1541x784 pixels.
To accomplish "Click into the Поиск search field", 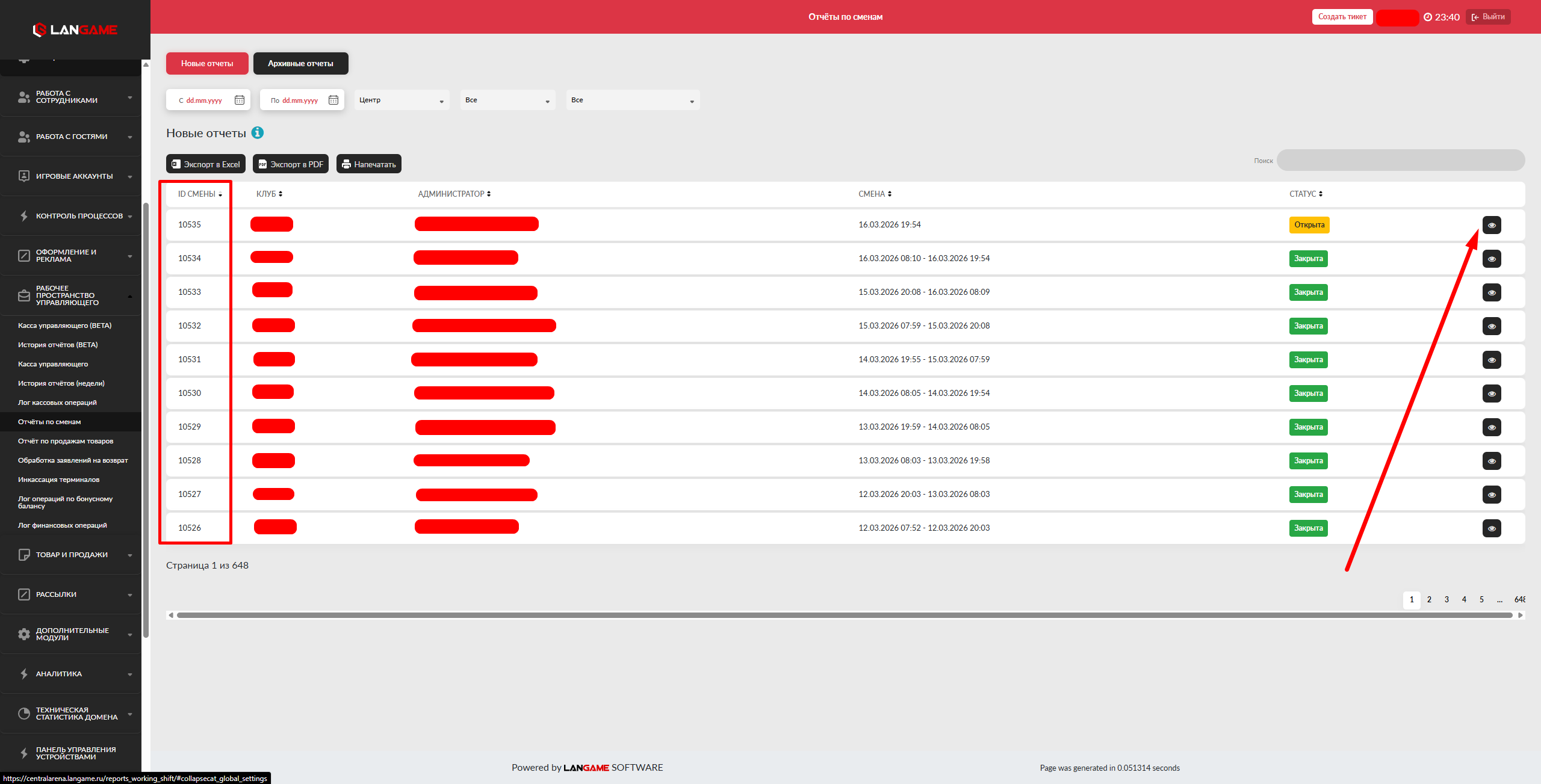I will click(x=1400, y=160).
